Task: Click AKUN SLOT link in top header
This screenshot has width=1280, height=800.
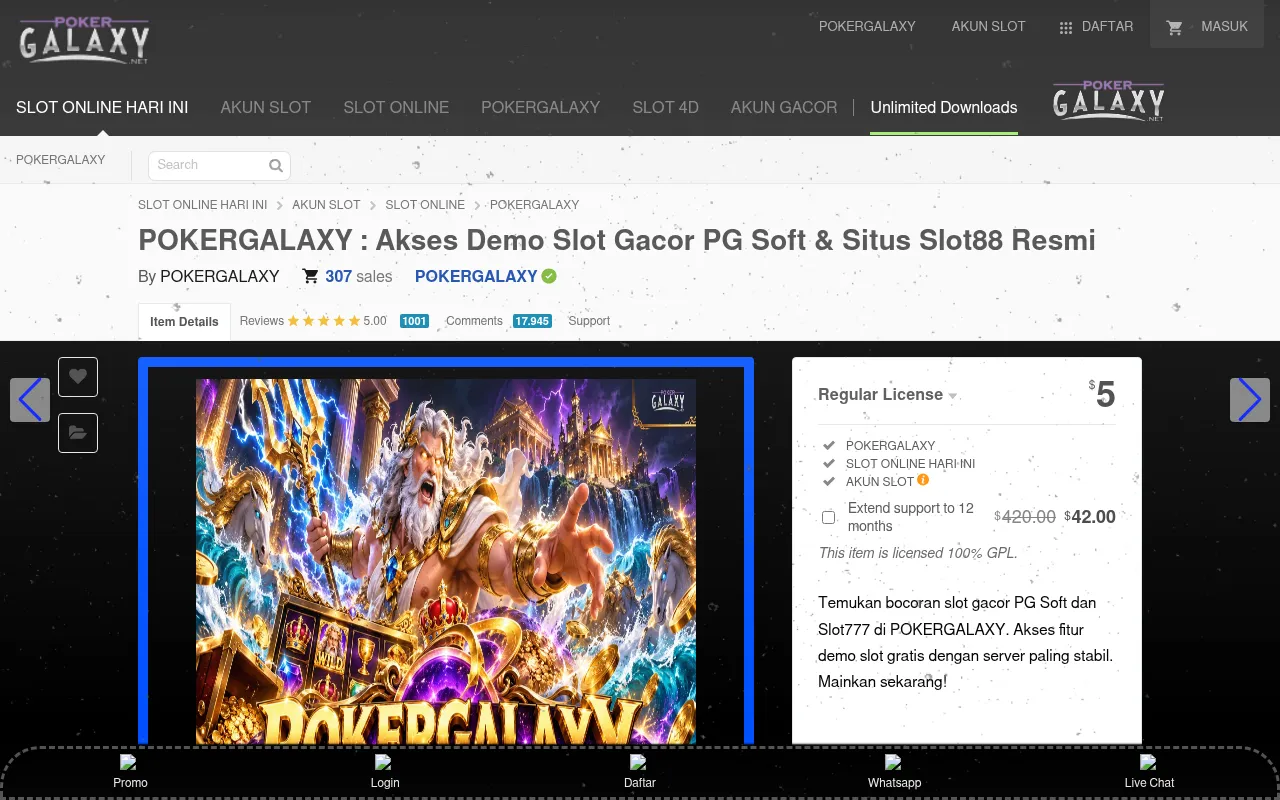Action: [988, 27]
